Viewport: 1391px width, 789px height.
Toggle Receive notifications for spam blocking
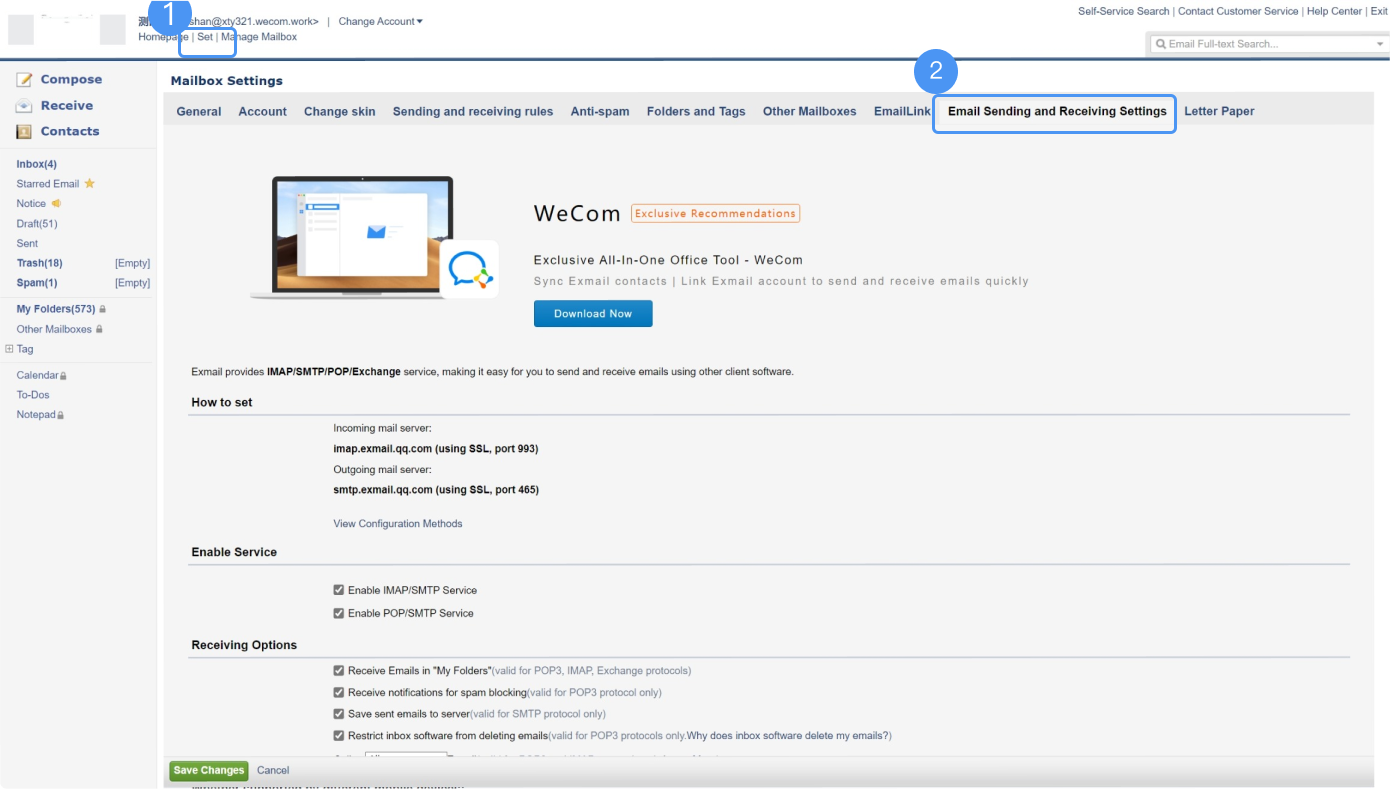[x=339, y=692]
